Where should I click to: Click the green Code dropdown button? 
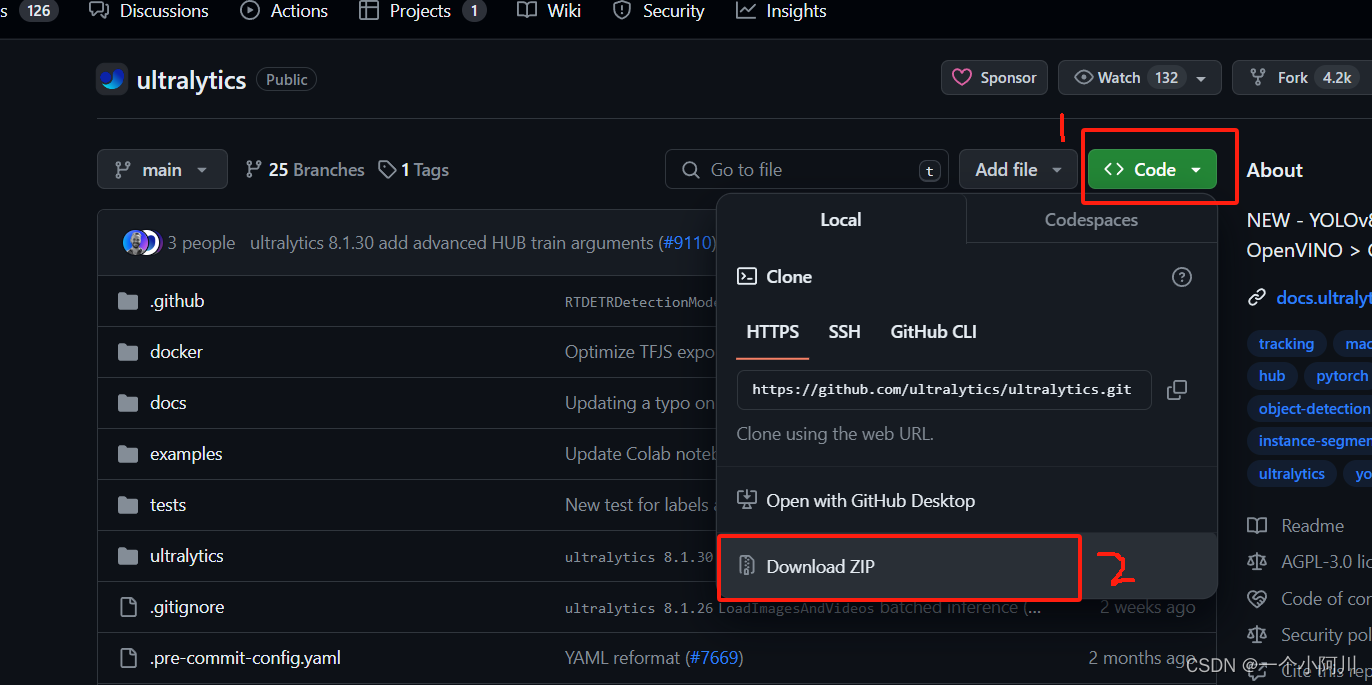click(1152, 169)
